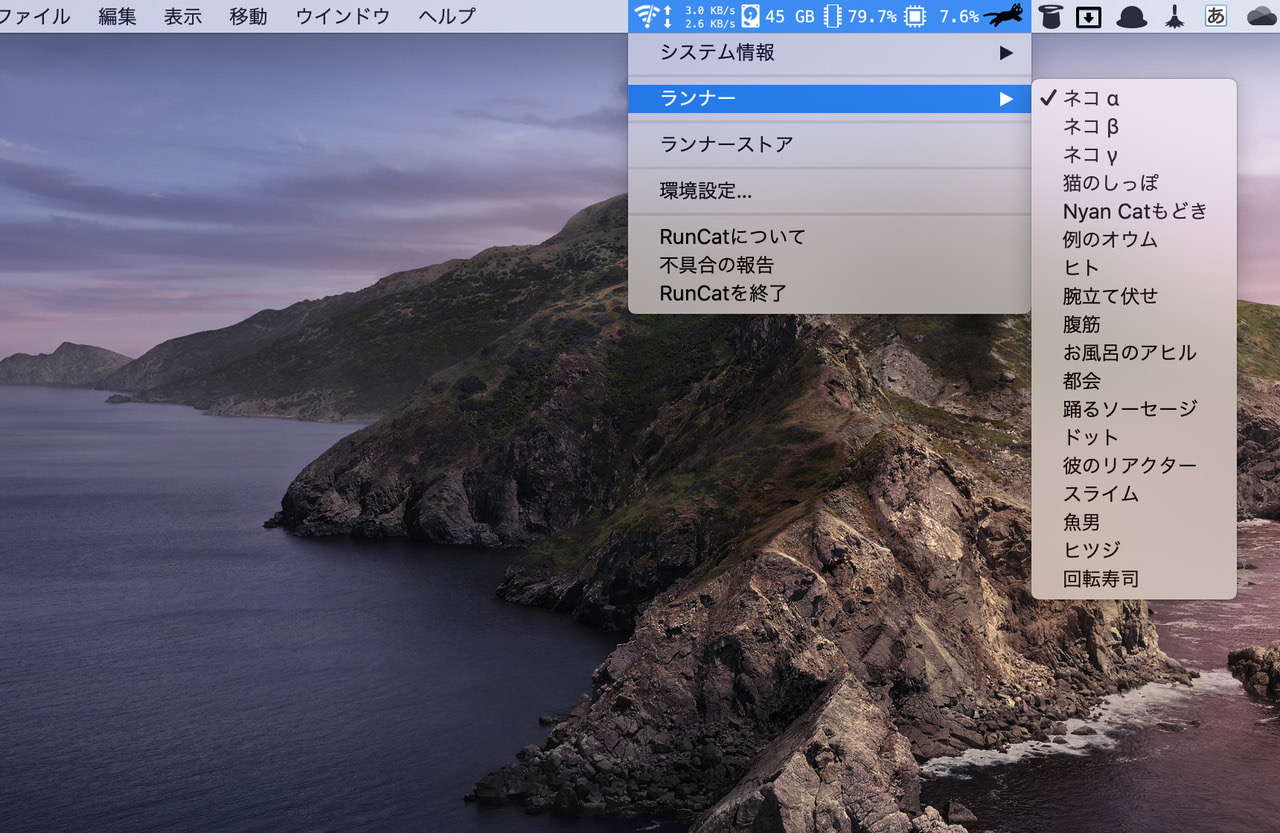
Task: Click 不具合の報告 to report a bug
Action: (717, 265)
